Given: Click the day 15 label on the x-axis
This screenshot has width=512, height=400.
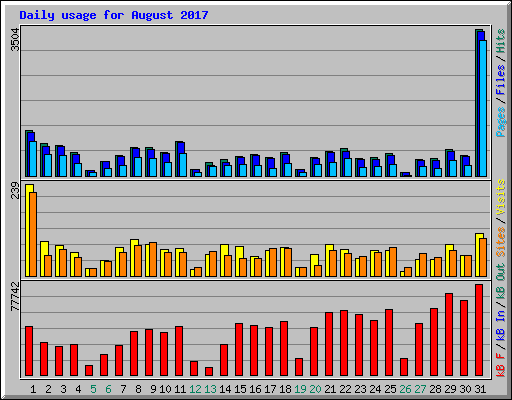Looking at the screenshot, I should click(x=240, y=389).
